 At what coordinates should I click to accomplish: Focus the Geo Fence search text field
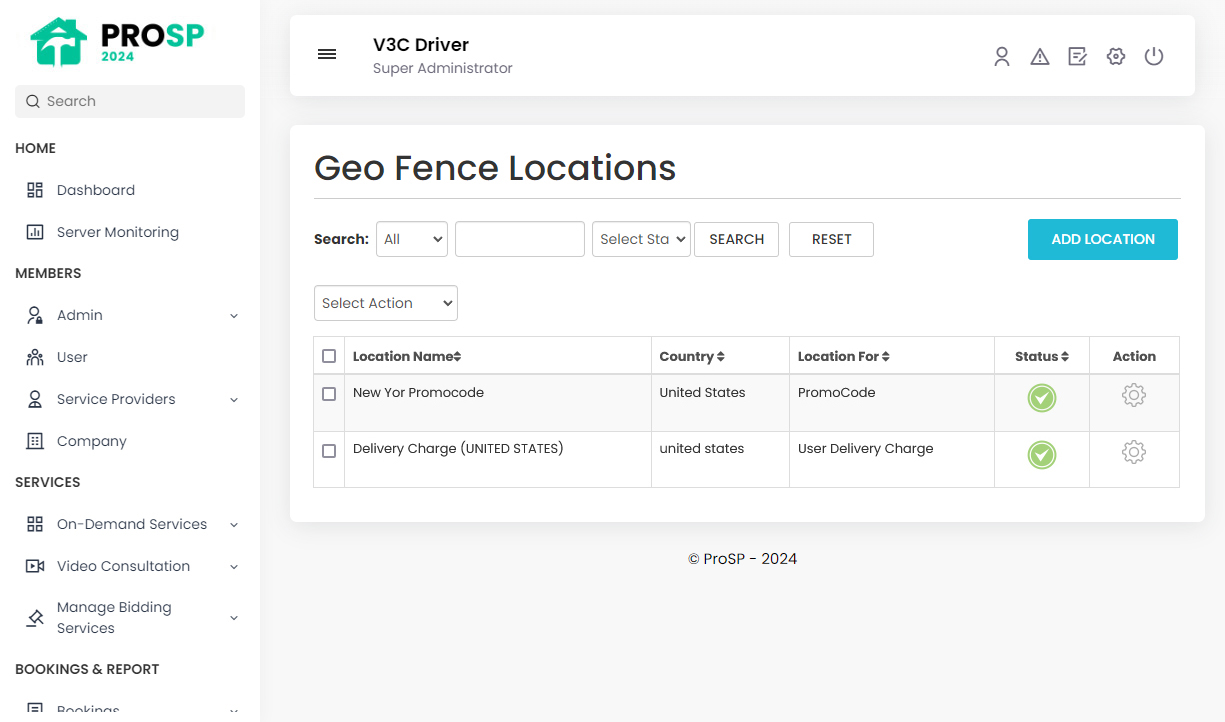[x=520, y=239]
